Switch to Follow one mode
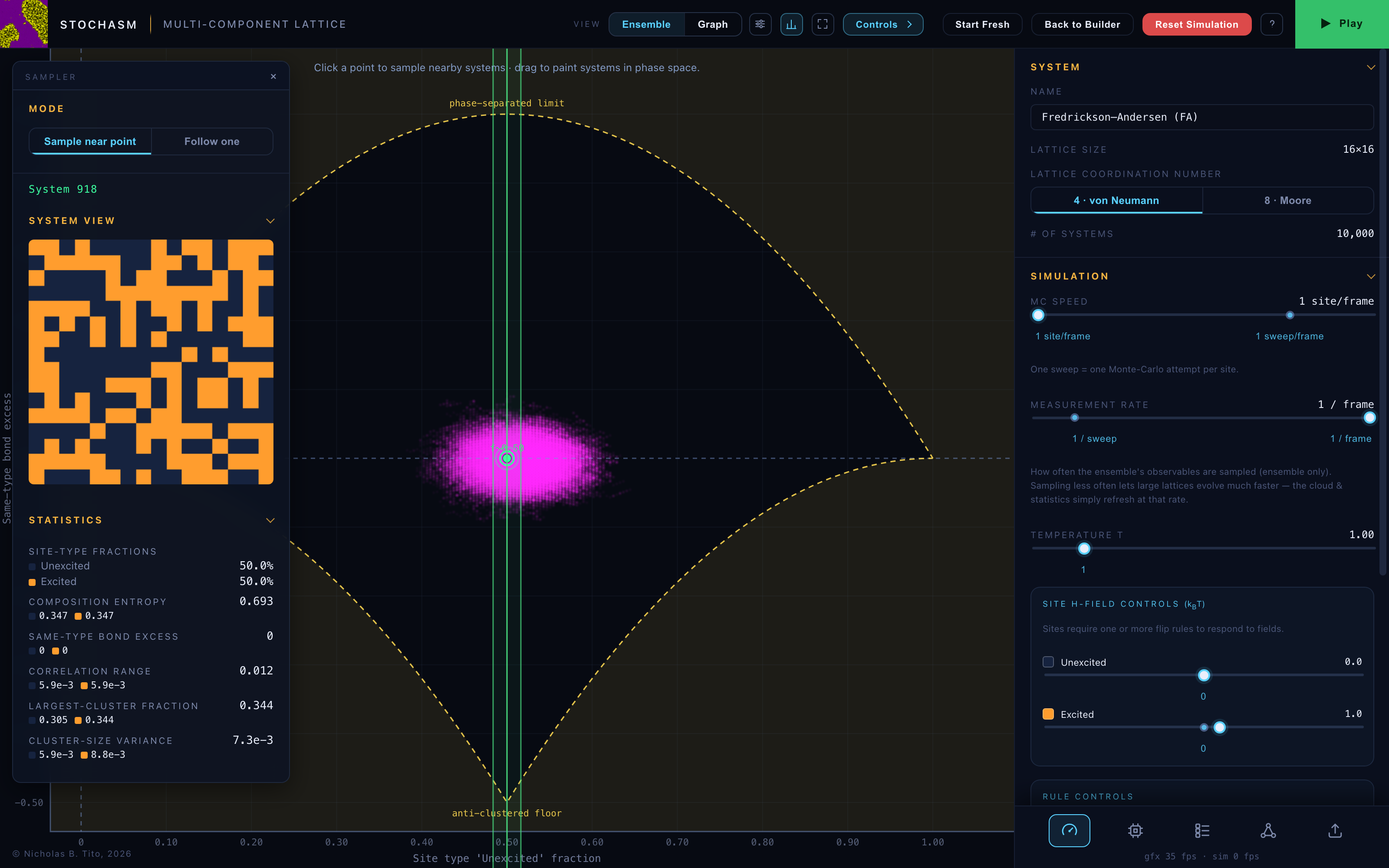Screen dimensions: 1389x868 (212, 141)
